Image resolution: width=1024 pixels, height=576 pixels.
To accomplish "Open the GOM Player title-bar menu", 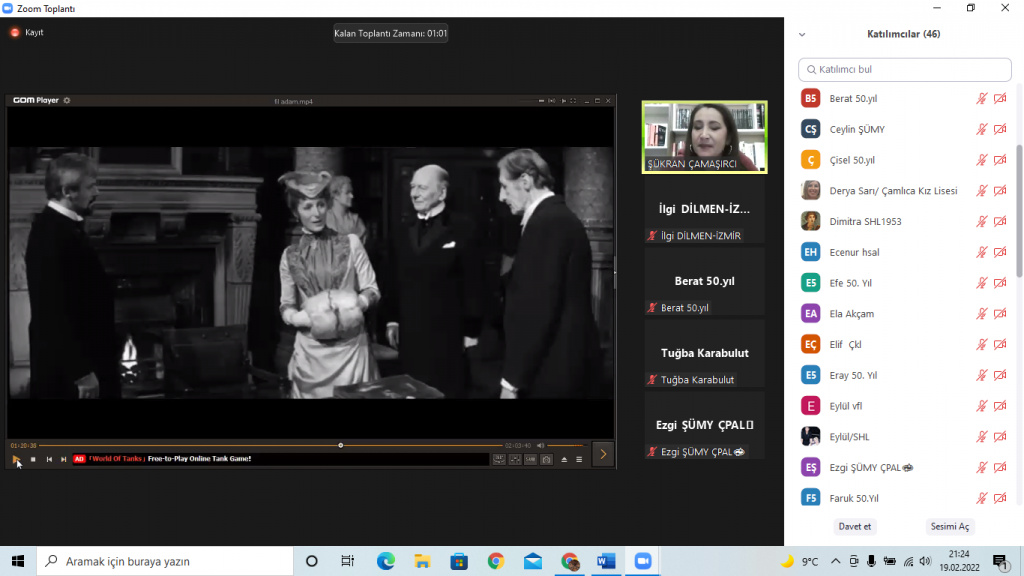I will click(x=30, y=100).
